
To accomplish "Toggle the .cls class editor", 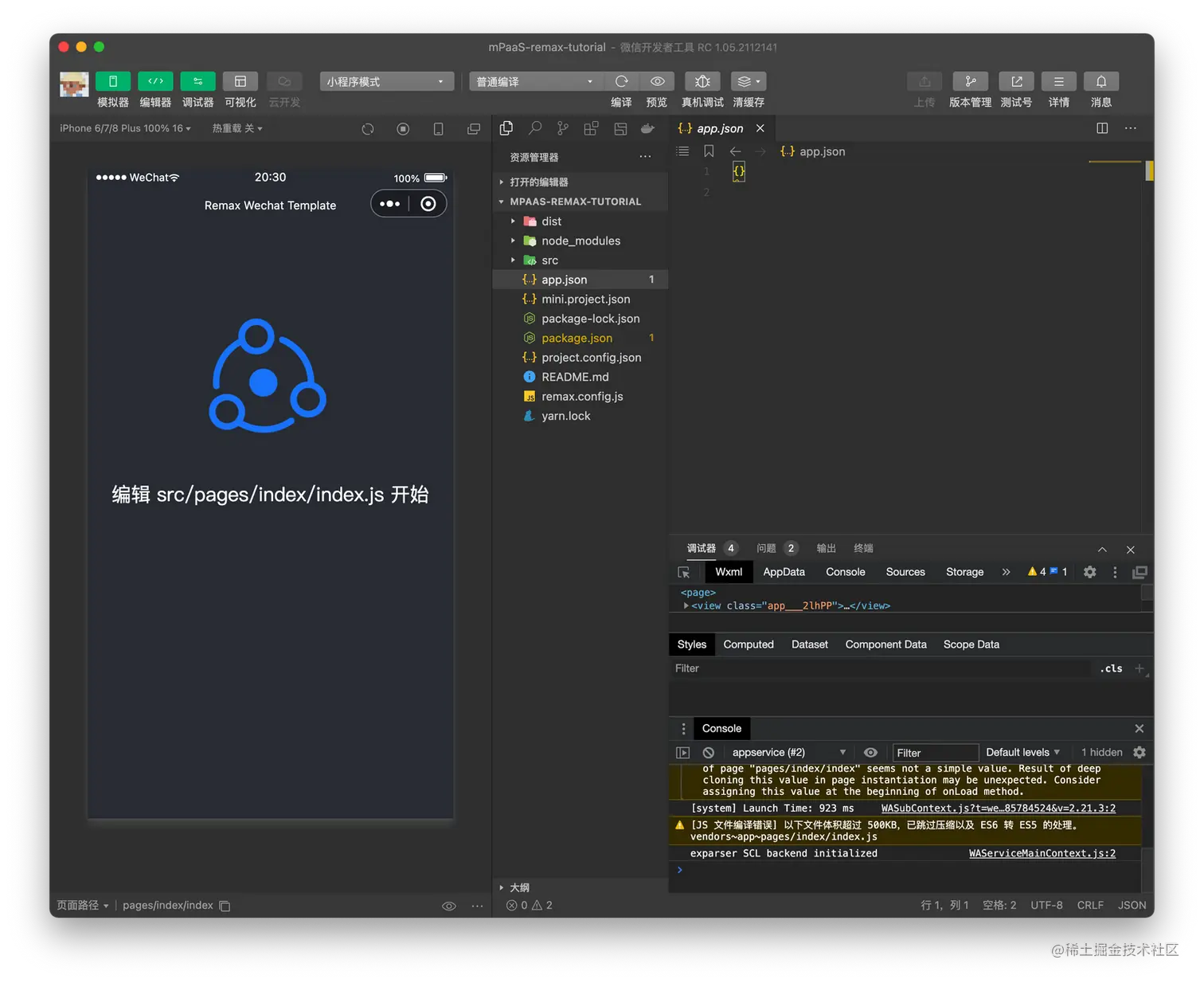I will click(1111, 668).
